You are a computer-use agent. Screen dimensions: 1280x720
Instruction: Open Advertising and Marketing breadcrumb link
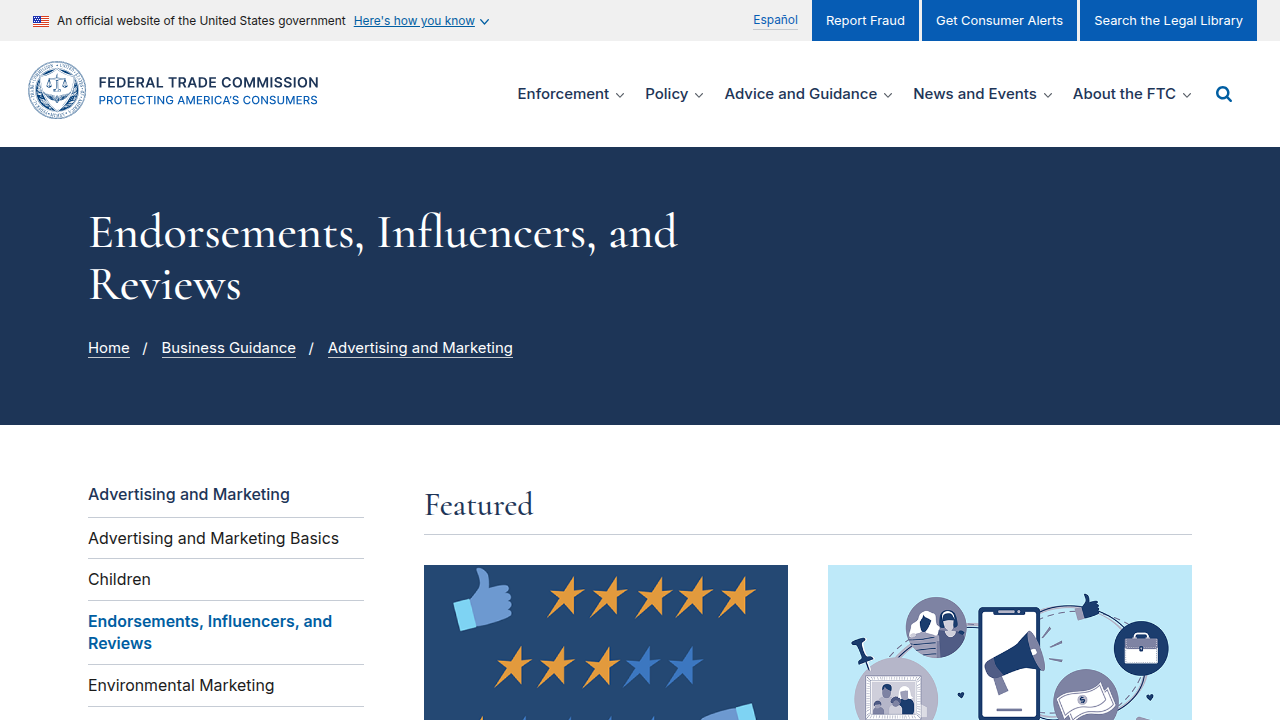point(420,348)
